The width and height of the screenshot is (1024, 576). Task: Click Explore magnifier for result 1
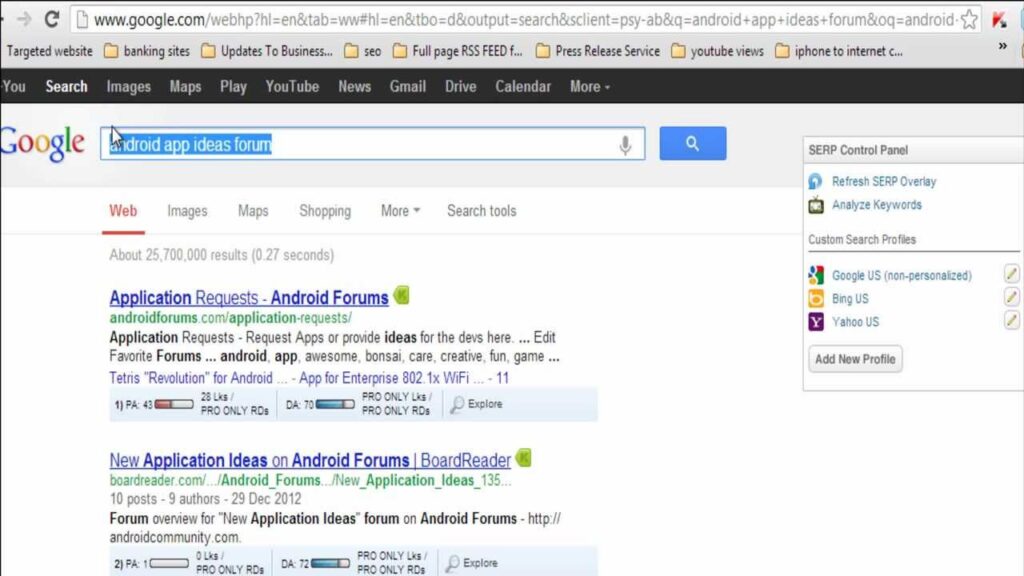(x=457, y=404)
